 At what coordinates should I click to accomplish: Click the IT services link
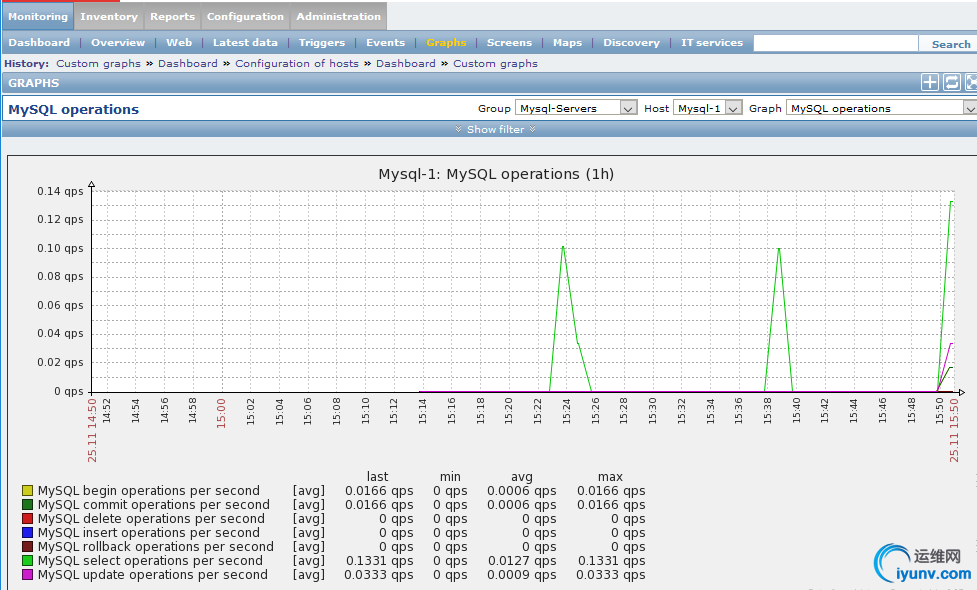pos(712,43)
